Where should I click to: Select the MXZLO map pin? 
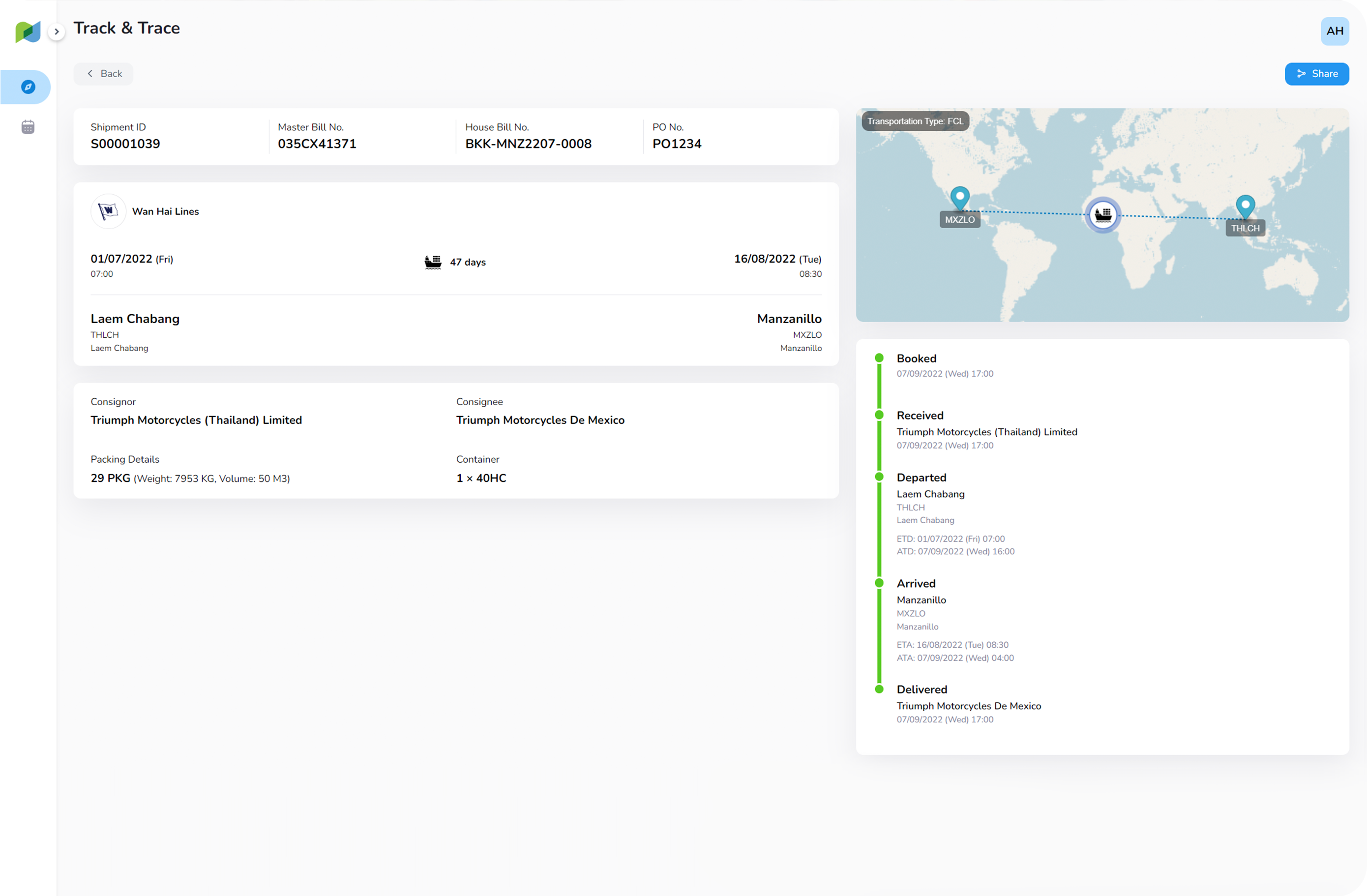coord(960,198)
